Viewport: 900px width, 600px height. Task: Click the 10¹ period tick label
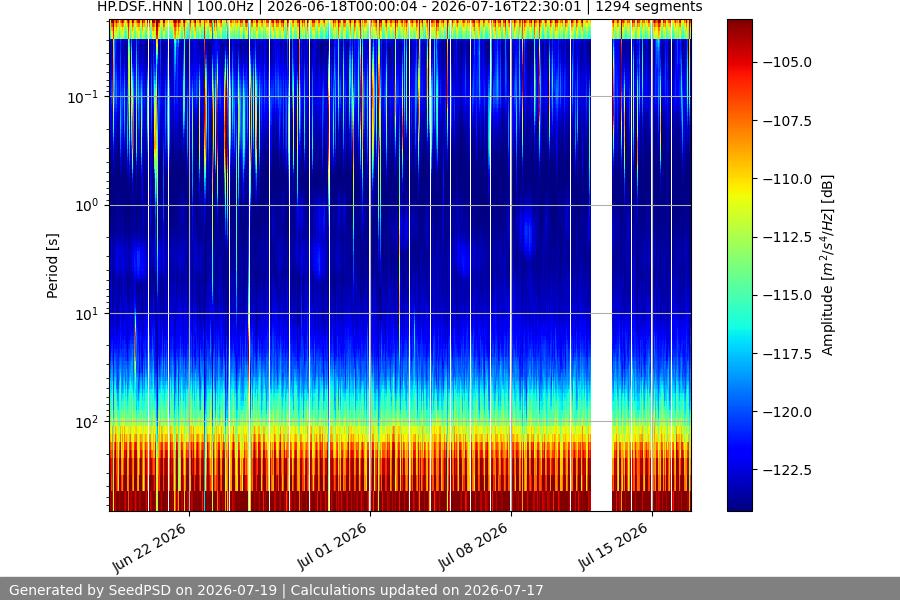pyautogui.click(x=86, y=314)
